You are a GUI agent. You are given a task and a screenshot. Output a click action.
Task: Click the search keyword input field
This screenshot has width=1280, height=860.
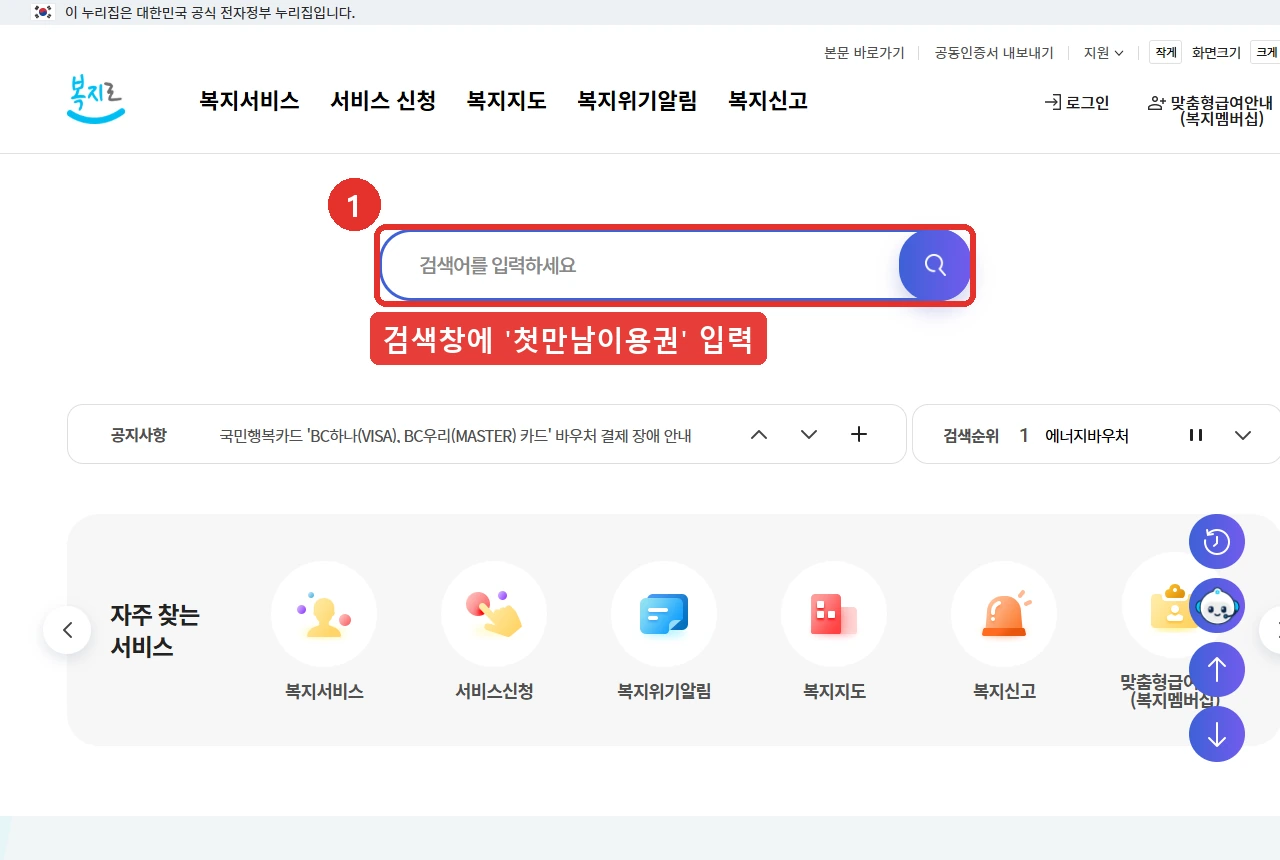[640, 265]
